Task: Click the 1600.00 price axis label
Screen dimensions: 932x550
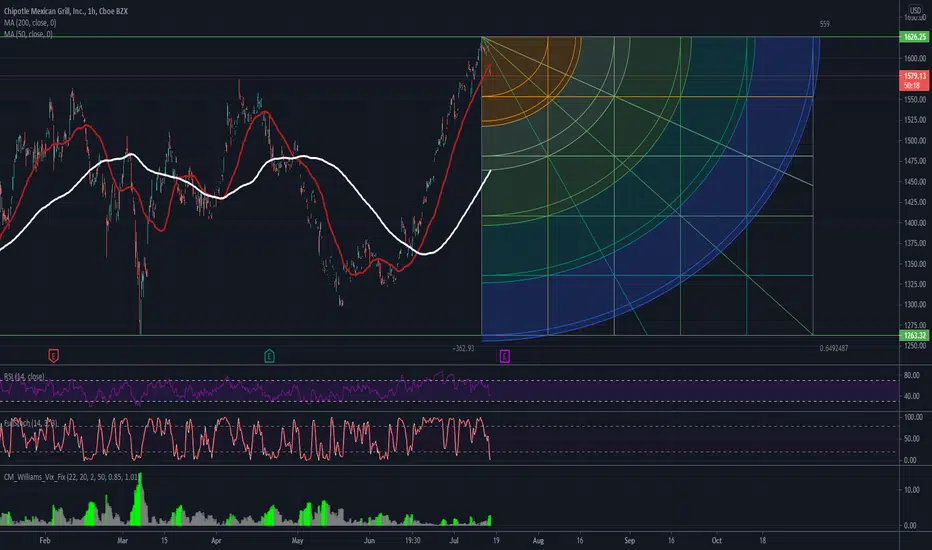Action: click(915, 58)
